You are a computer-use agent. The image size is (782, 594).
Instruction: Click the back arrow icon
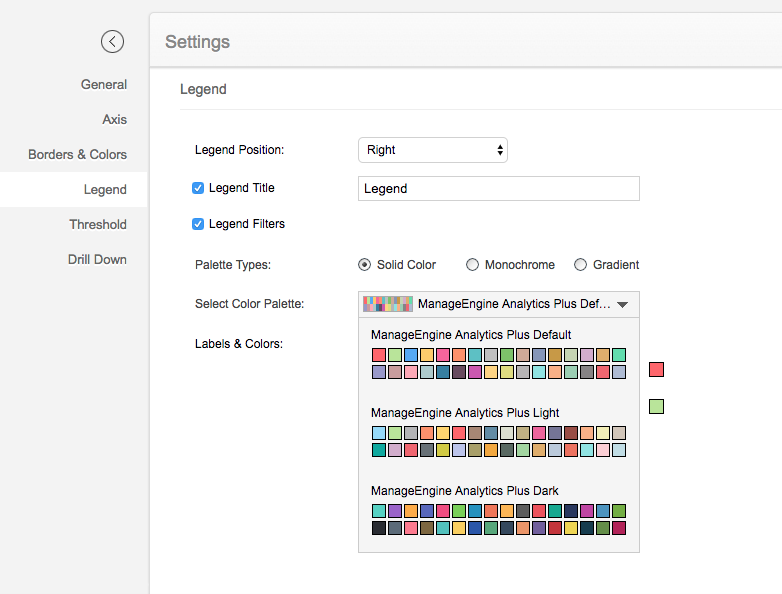[x=112, y=41]
